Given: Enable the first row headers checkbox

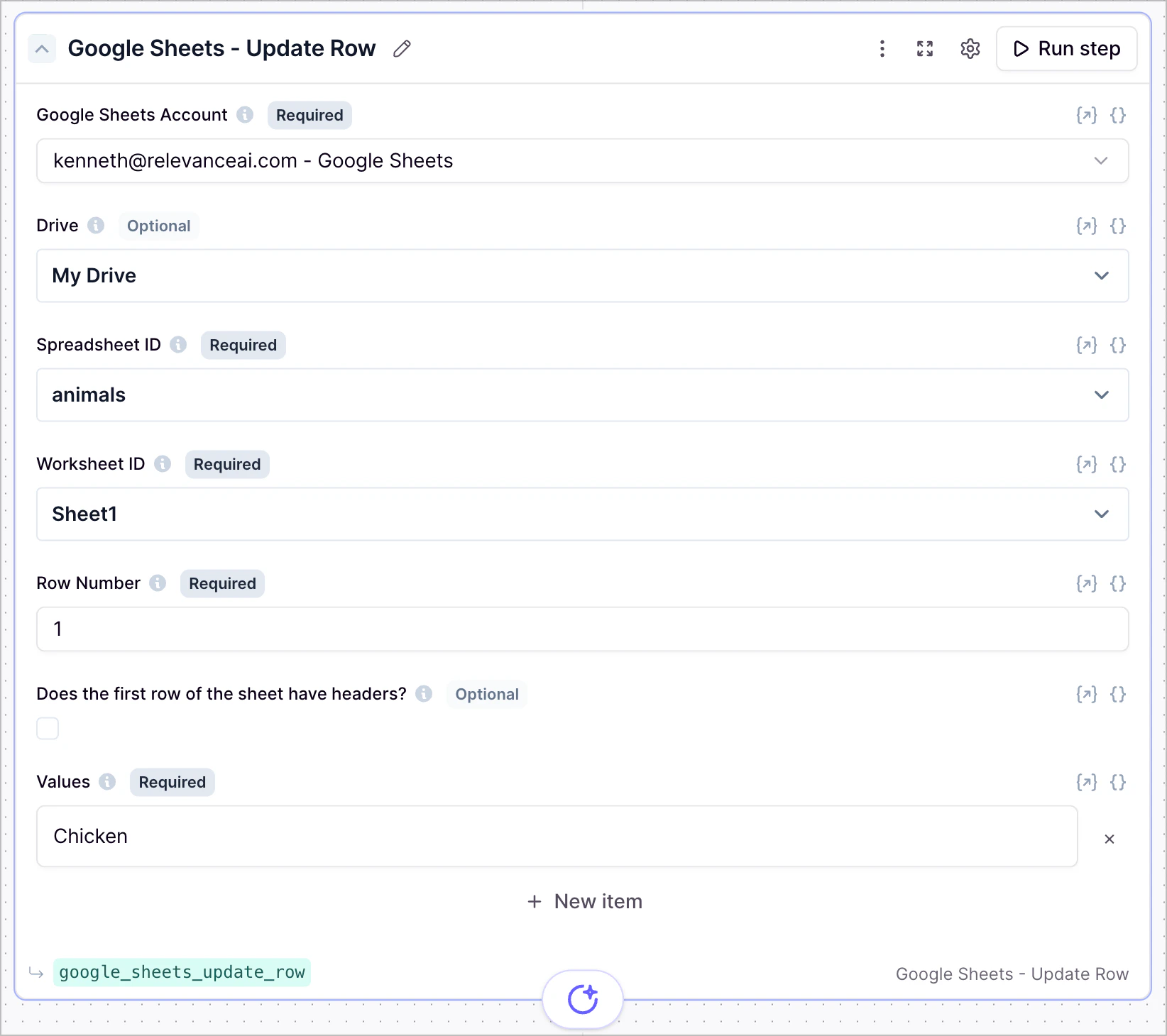Looking at the screenshot, I should [x=47, y=728].
